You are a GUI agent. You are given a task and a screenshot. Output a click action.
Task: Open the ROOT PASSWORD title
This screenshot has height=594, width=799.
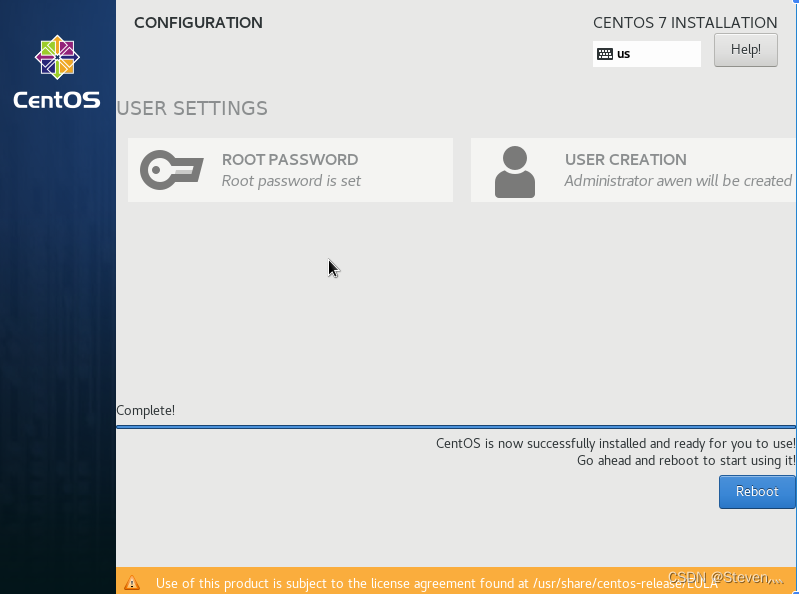(x=289, y=160)
